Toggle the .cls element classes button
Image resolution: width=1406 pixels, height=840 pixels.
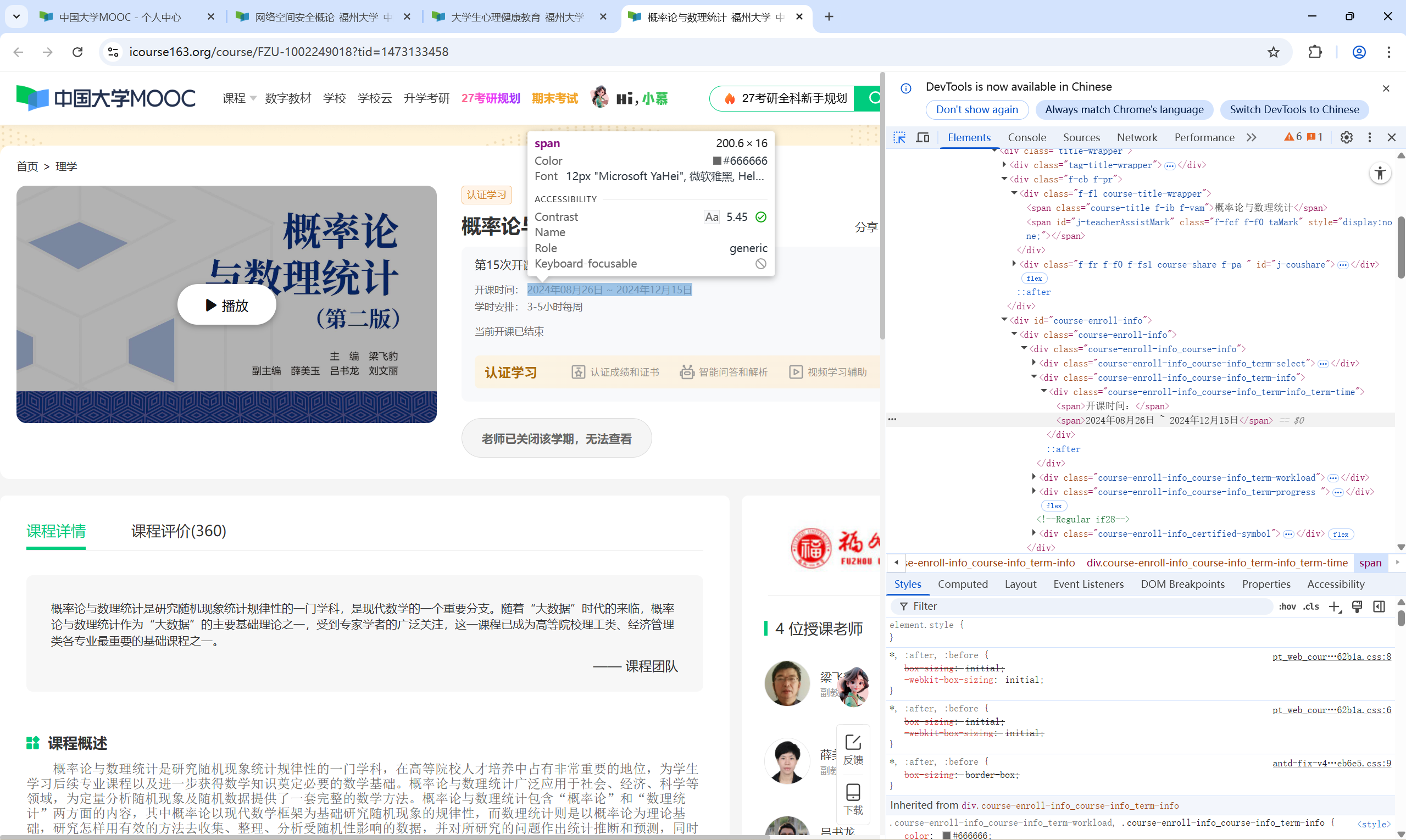(x=1311, y=606)
